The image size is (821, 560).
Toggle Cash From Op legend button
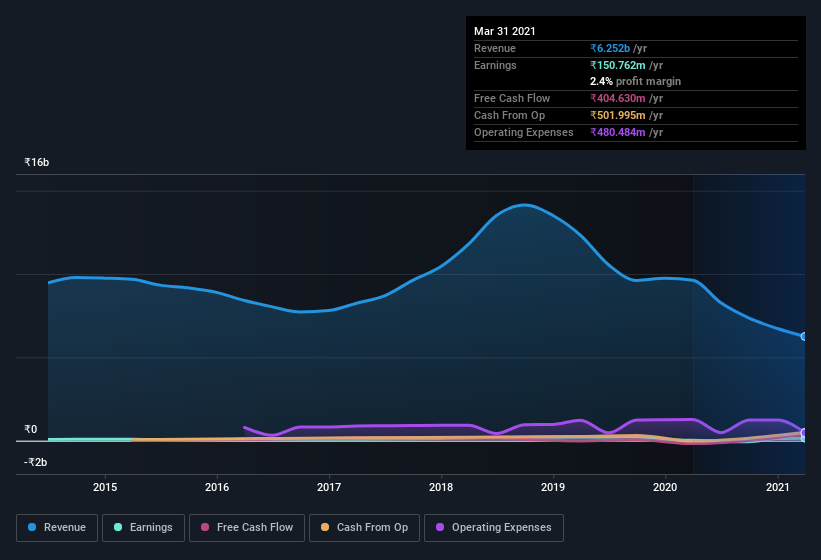364,528
